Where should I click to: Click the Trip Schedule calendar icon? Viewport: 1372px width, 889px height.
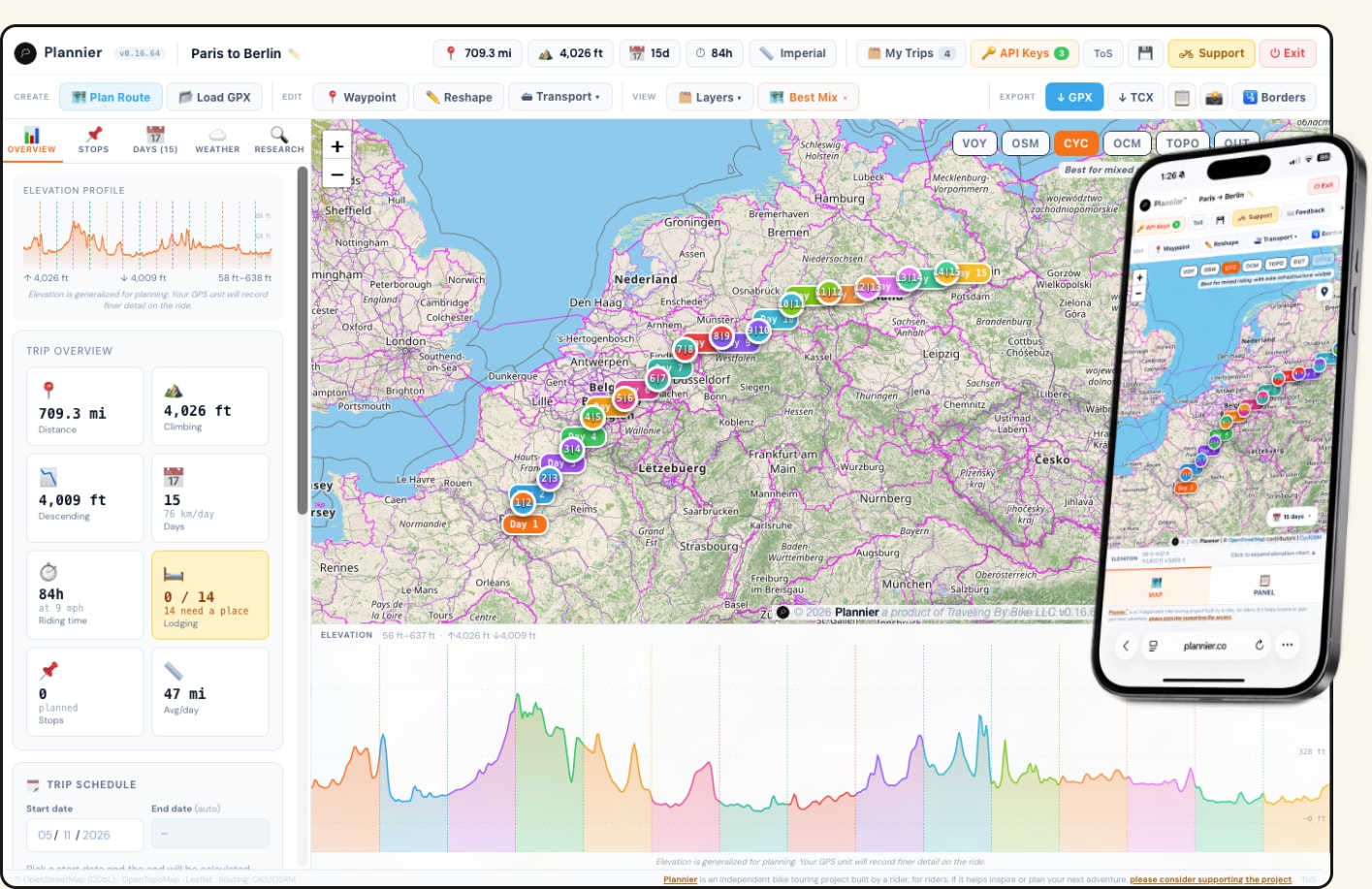33,785
